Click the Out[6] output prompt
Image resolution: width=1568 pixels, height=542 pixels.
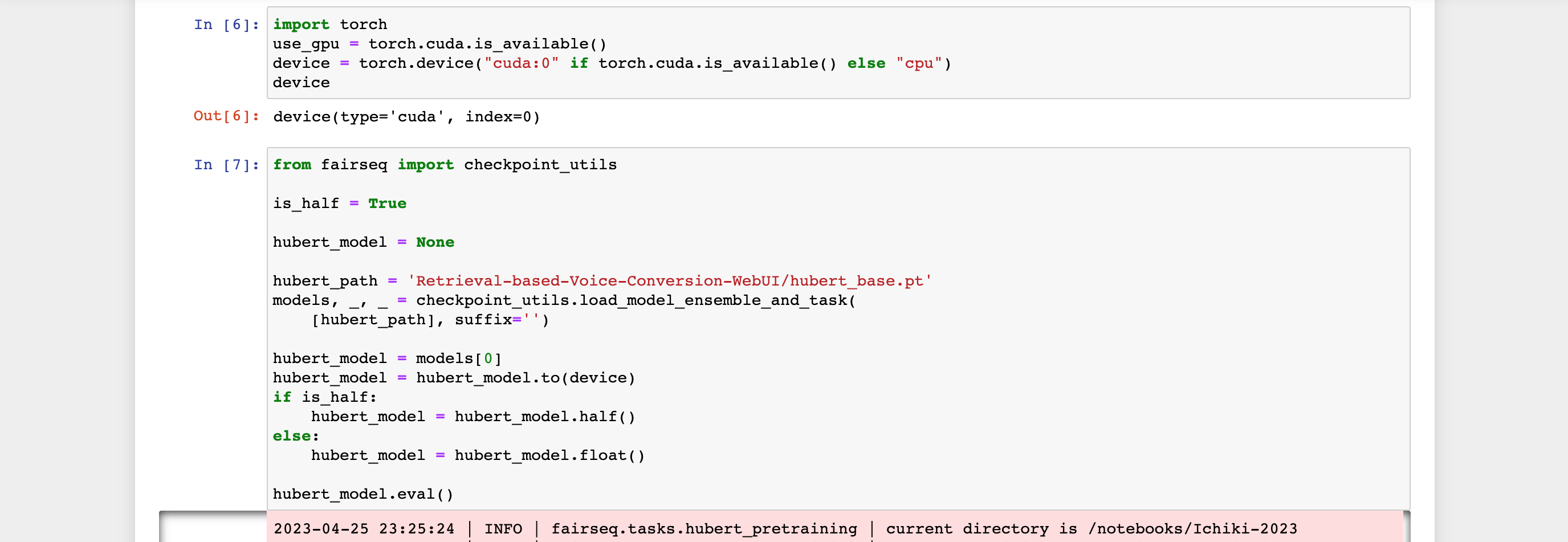pyautogui.click(x=226, y=116)
